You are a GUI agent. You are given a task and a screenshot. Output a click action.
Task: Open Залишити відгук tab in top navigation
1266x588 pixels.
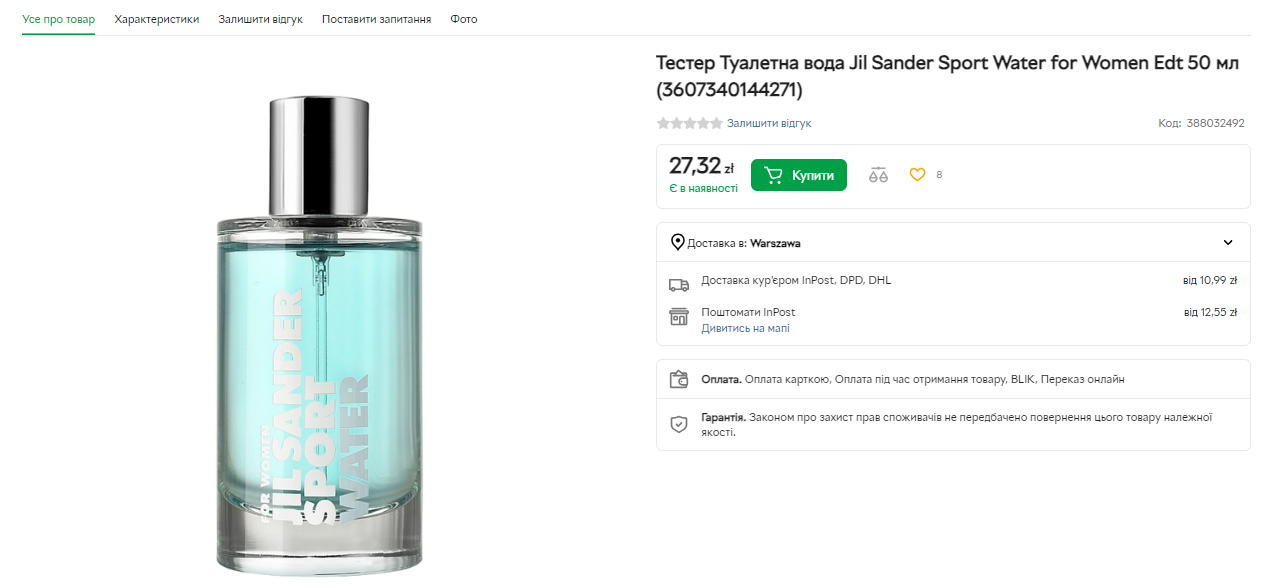pyautogui.click(x=260, y=19)
